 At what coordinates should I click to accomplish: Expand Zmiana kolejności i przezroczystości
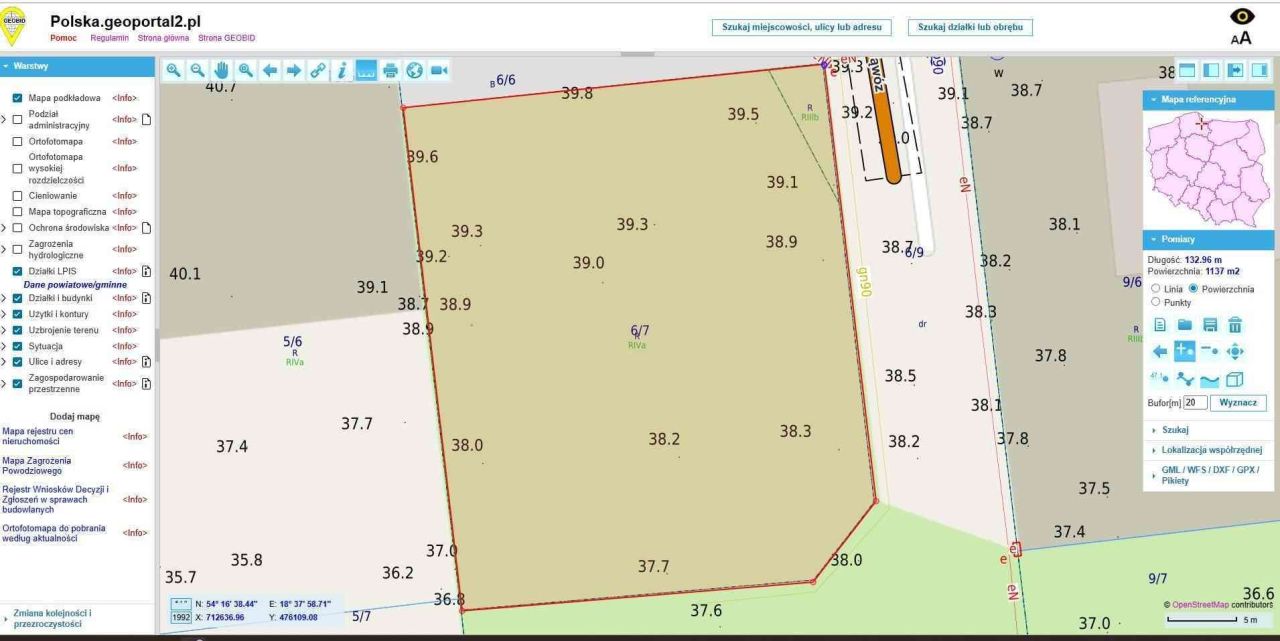(x=78, y=618)
